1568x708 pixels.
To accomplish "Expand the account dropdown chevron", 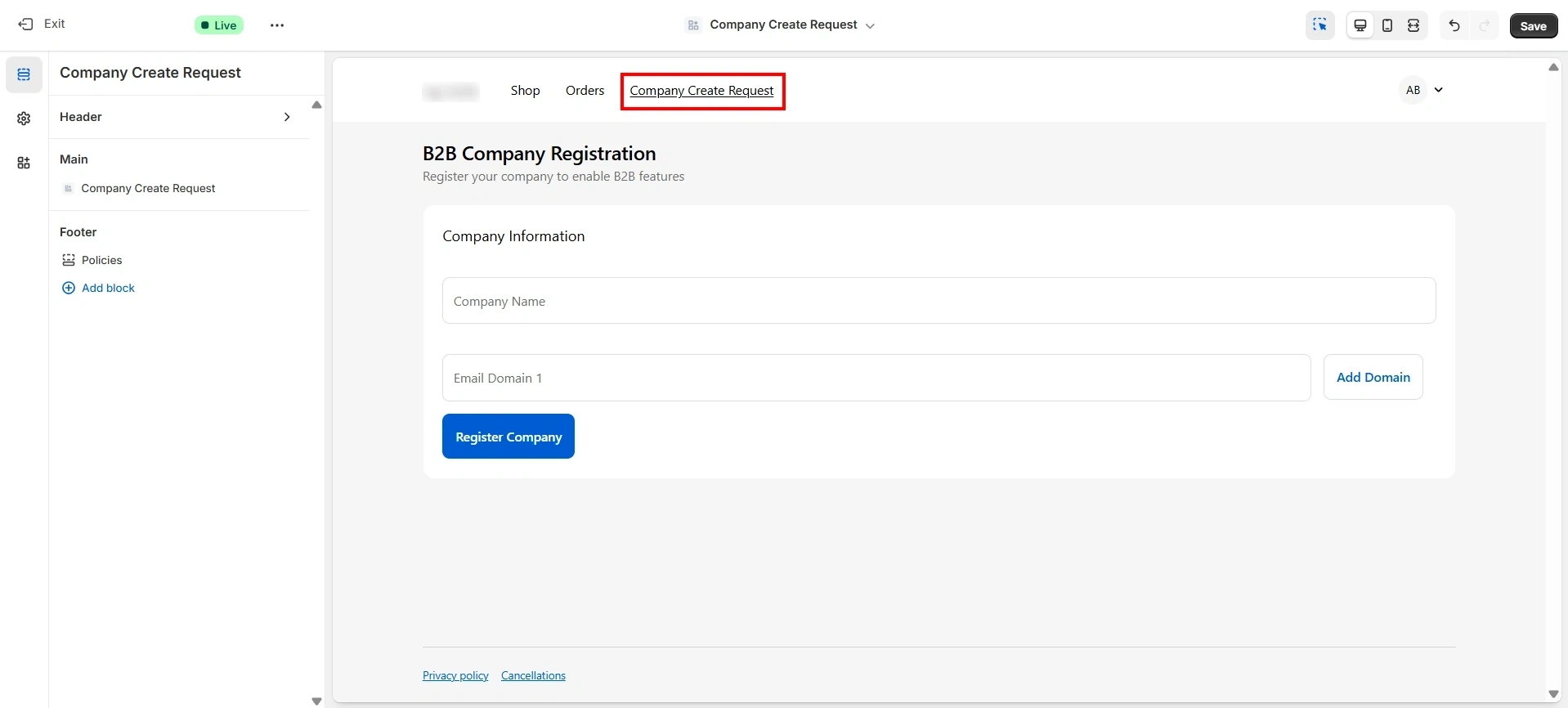I will (x=1439, y=90).
